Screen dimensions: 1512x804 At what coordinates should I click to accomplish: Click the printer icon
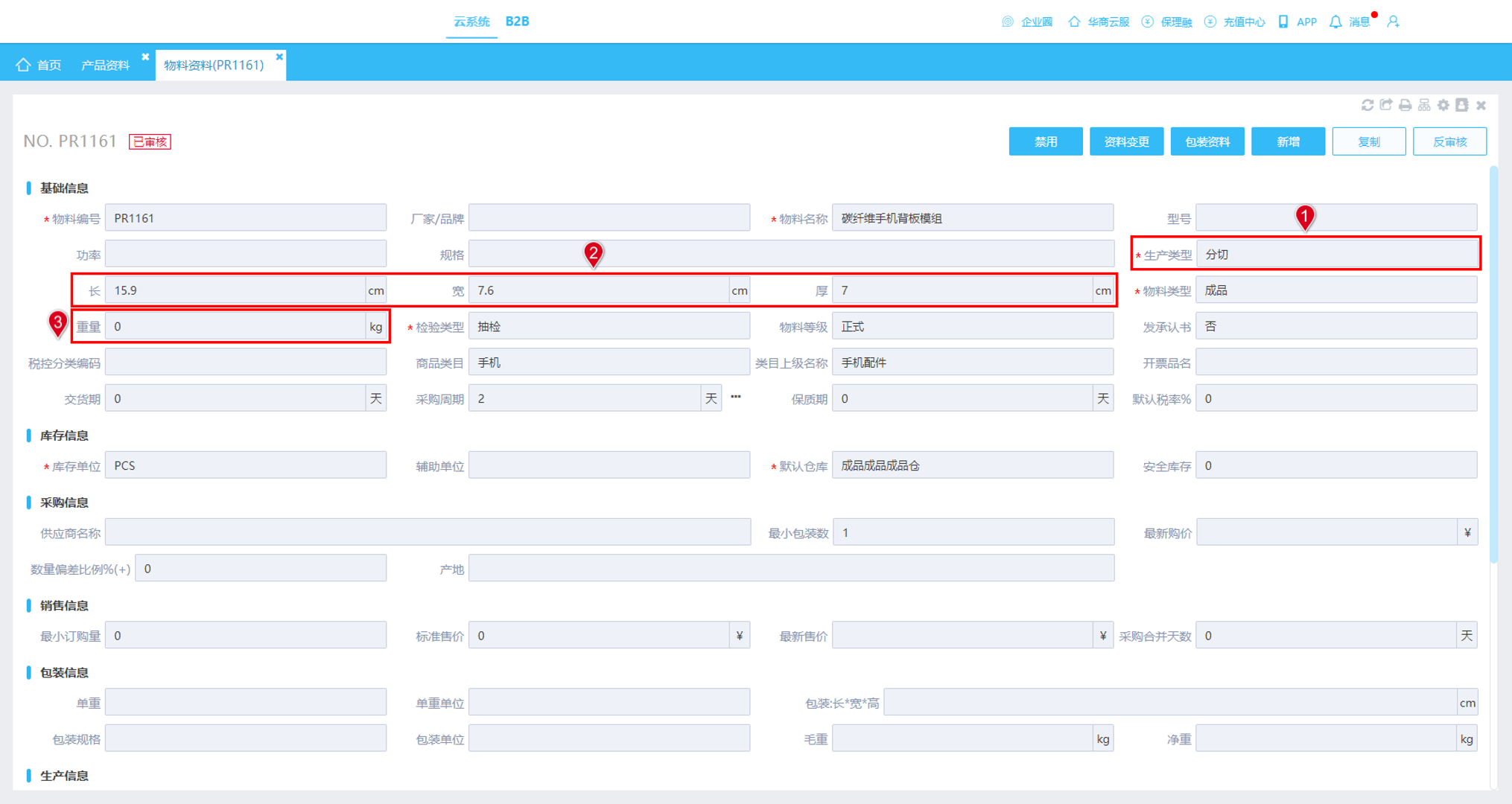tap(1405, 105)
